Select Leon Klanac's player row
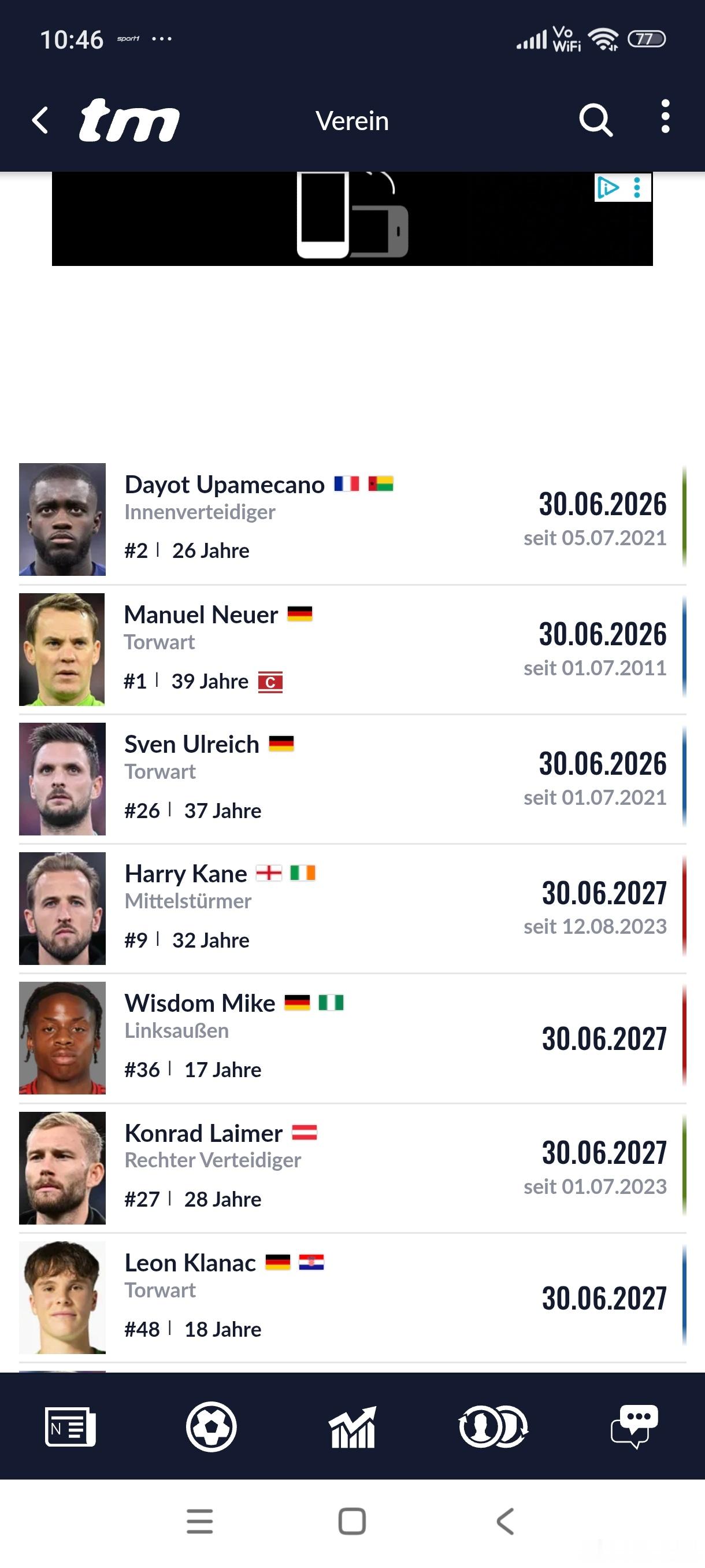 (x=352, y=1297)
